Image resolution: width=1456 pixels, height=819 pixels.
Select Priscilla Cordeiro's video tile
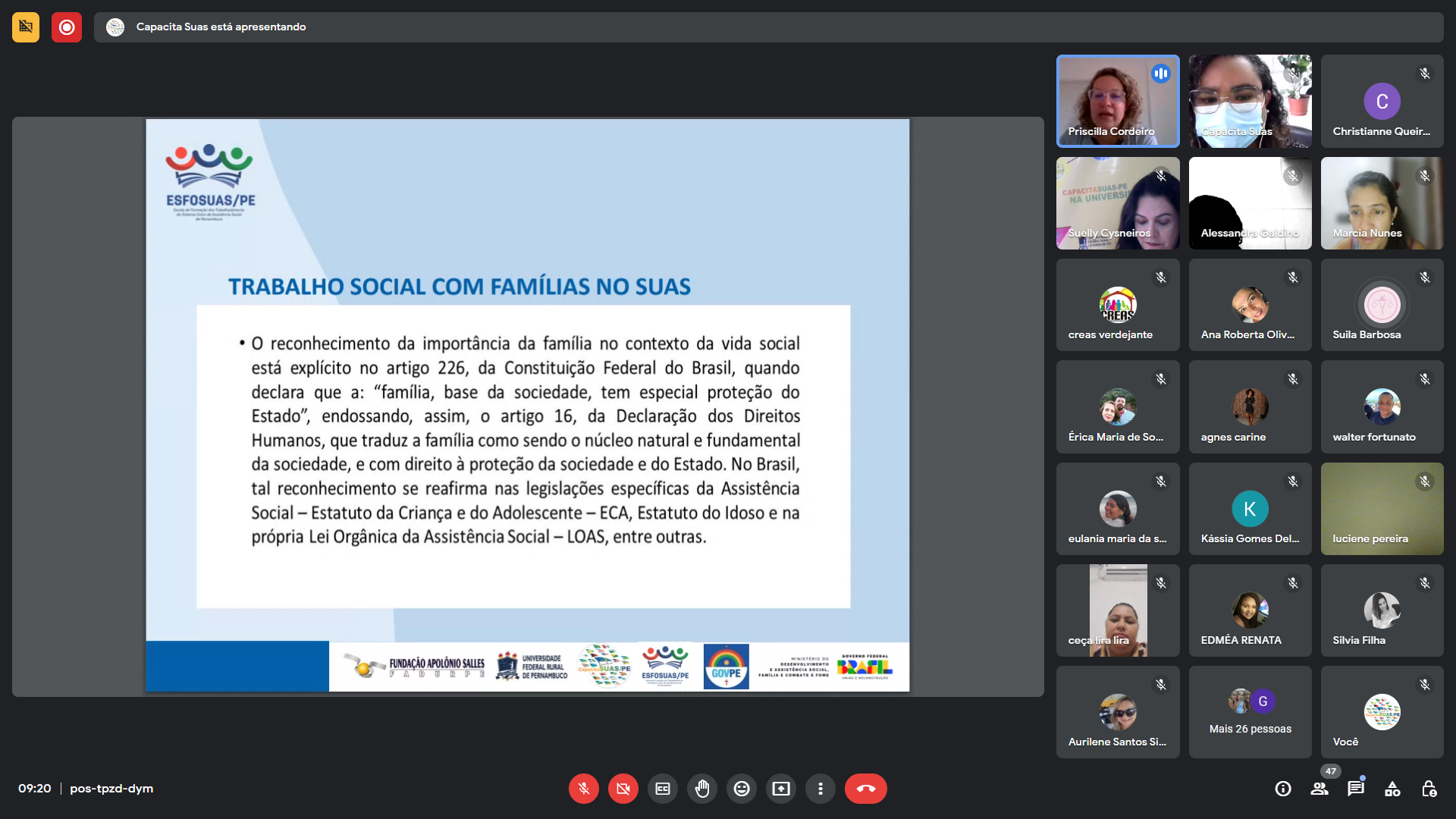pyautogui.click(x=1118, y=101)
